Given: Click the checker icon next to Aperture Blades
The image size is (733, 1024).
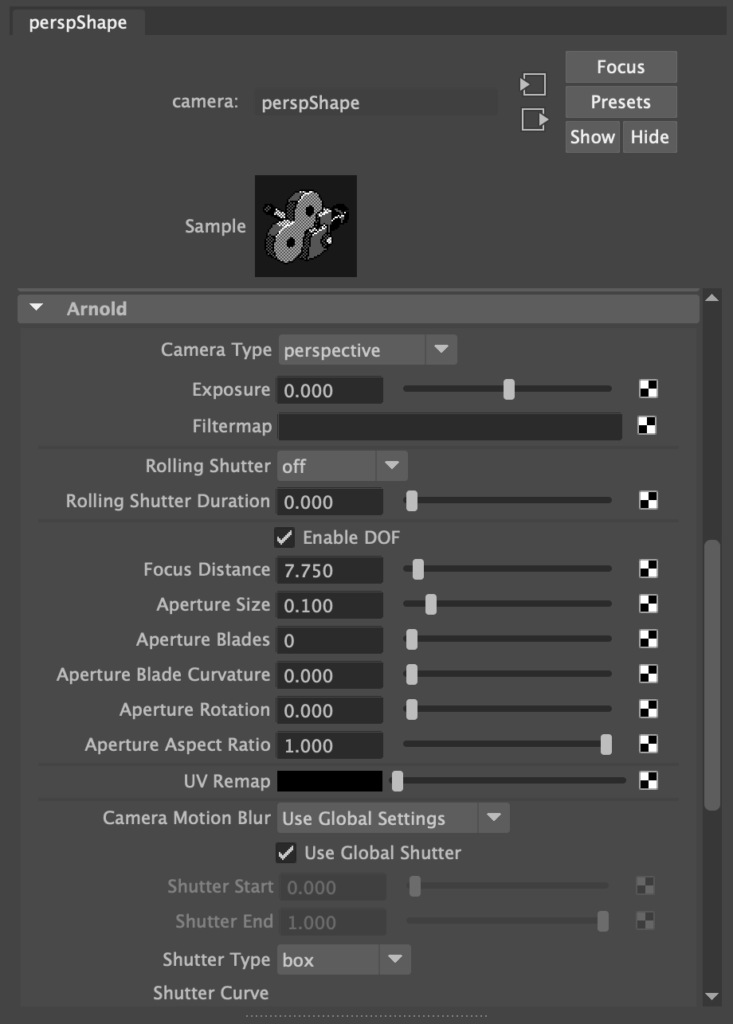Looking at the screenshot, I should coord(648,640).
